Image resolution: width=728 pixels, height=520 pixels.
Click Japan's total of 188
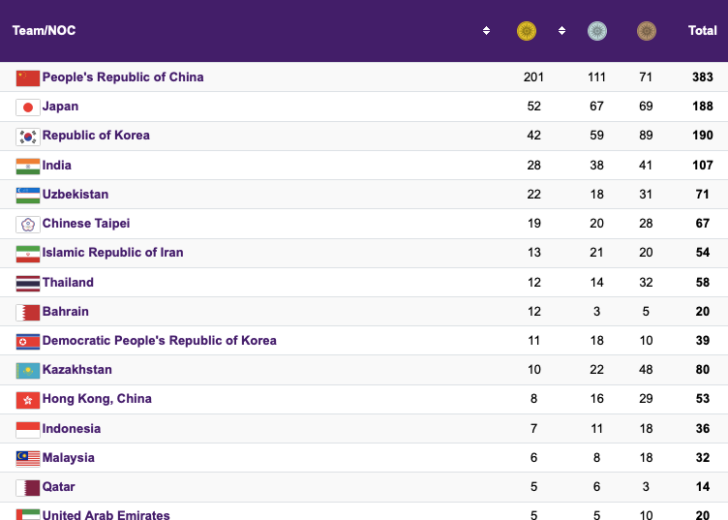point(702,106)
